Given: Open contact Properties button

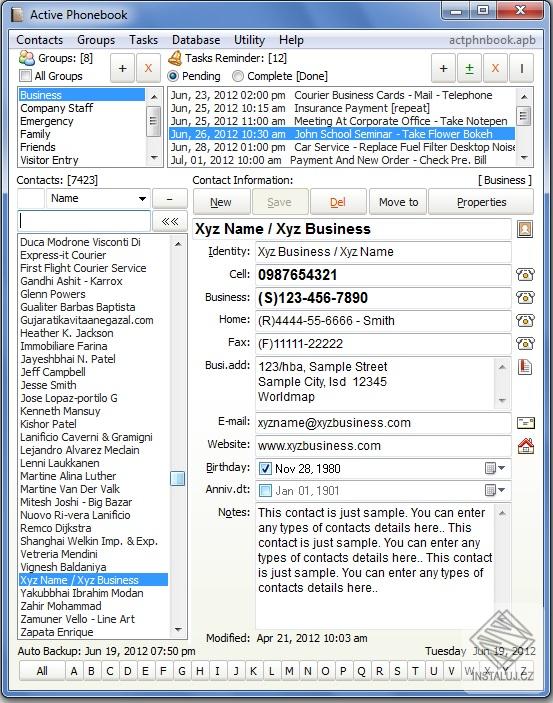Looking at the screenshot, I should tap(481, 202).
